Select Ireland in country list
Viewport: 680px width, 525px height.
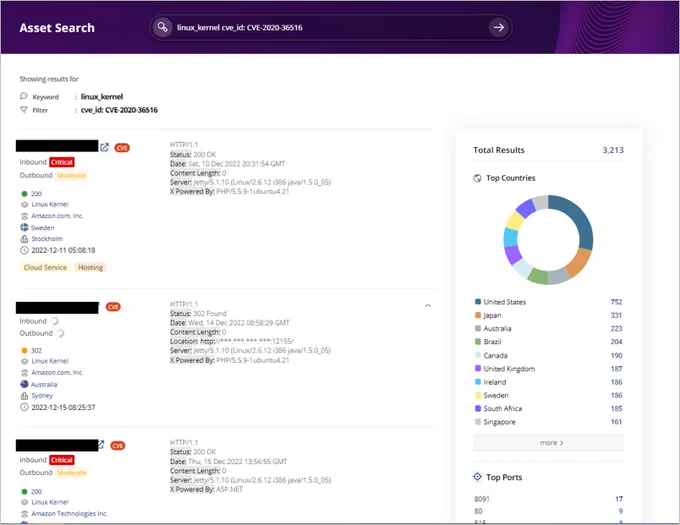pos(495,382)
